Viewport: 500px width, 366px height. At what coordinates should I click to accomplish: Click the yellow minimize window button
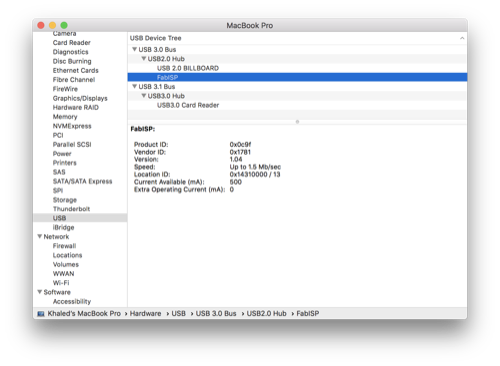(52, 25)
